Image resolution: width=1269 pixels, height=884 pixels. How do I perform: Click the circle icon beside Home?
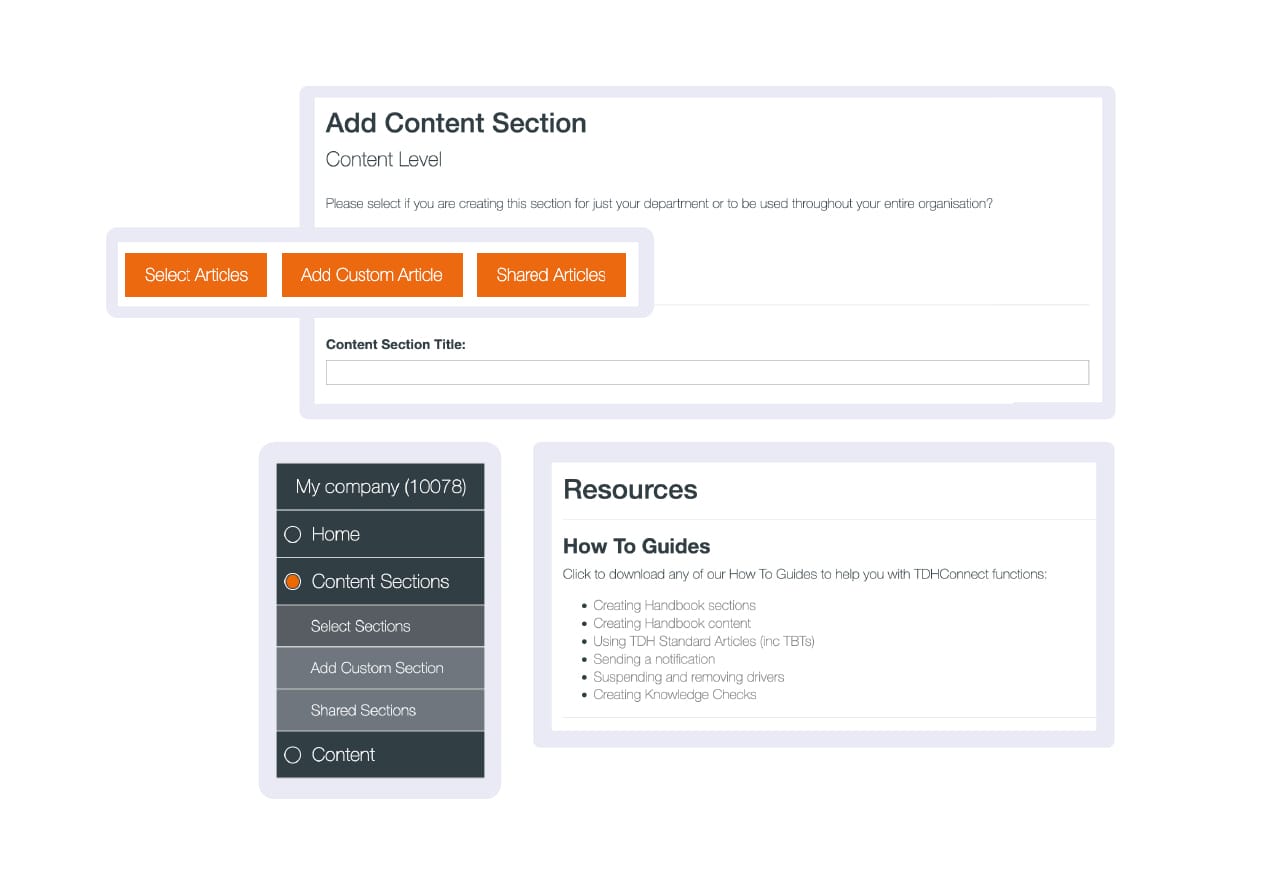pyautogui.click(x=293, y=535)
